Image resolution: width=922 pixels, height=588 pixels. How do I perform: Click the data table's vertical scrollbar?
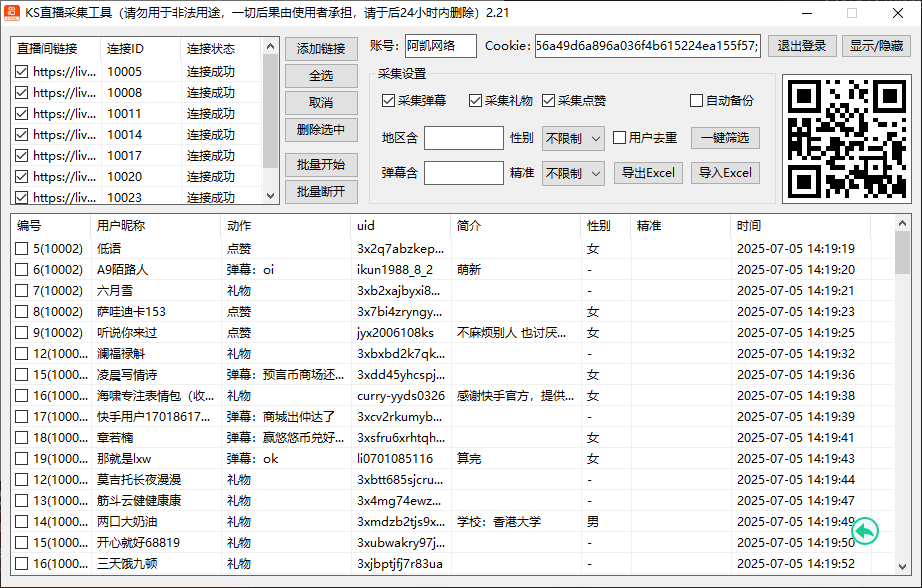[902, 400]
